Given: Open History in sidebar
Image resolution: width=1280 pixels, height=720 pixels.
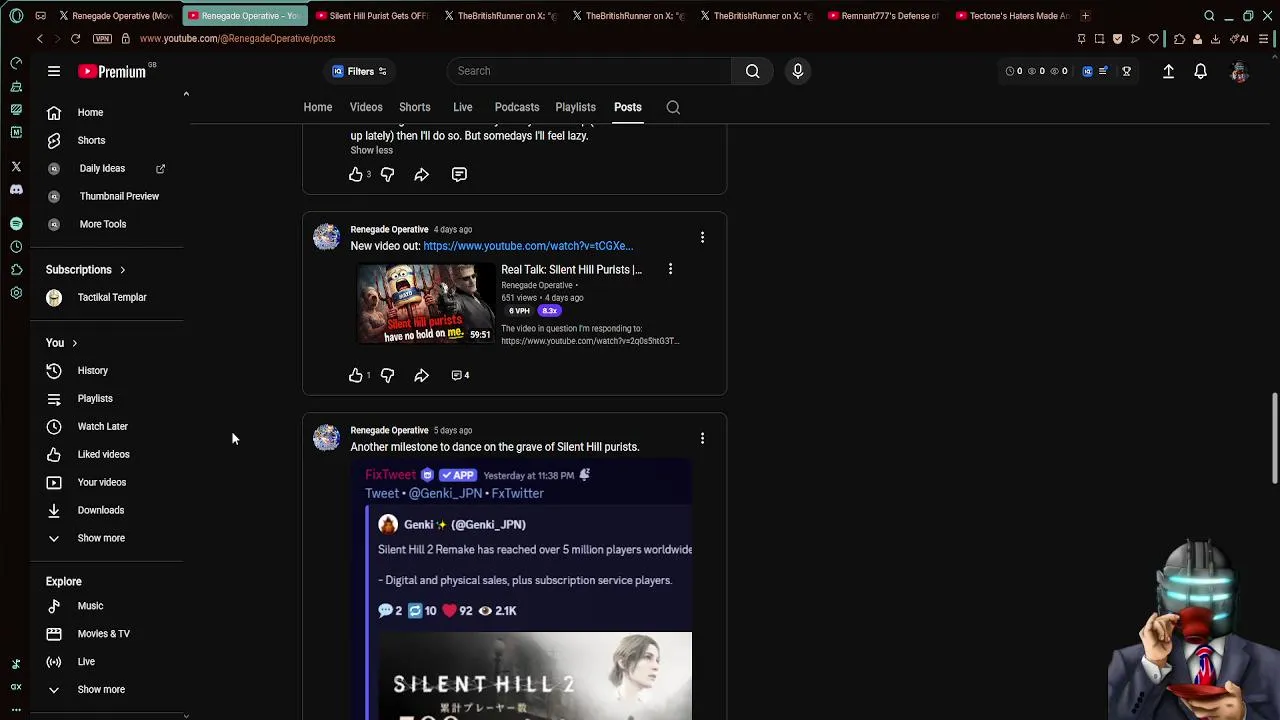Looking at the screenshot, I should (x=92, y=370).
